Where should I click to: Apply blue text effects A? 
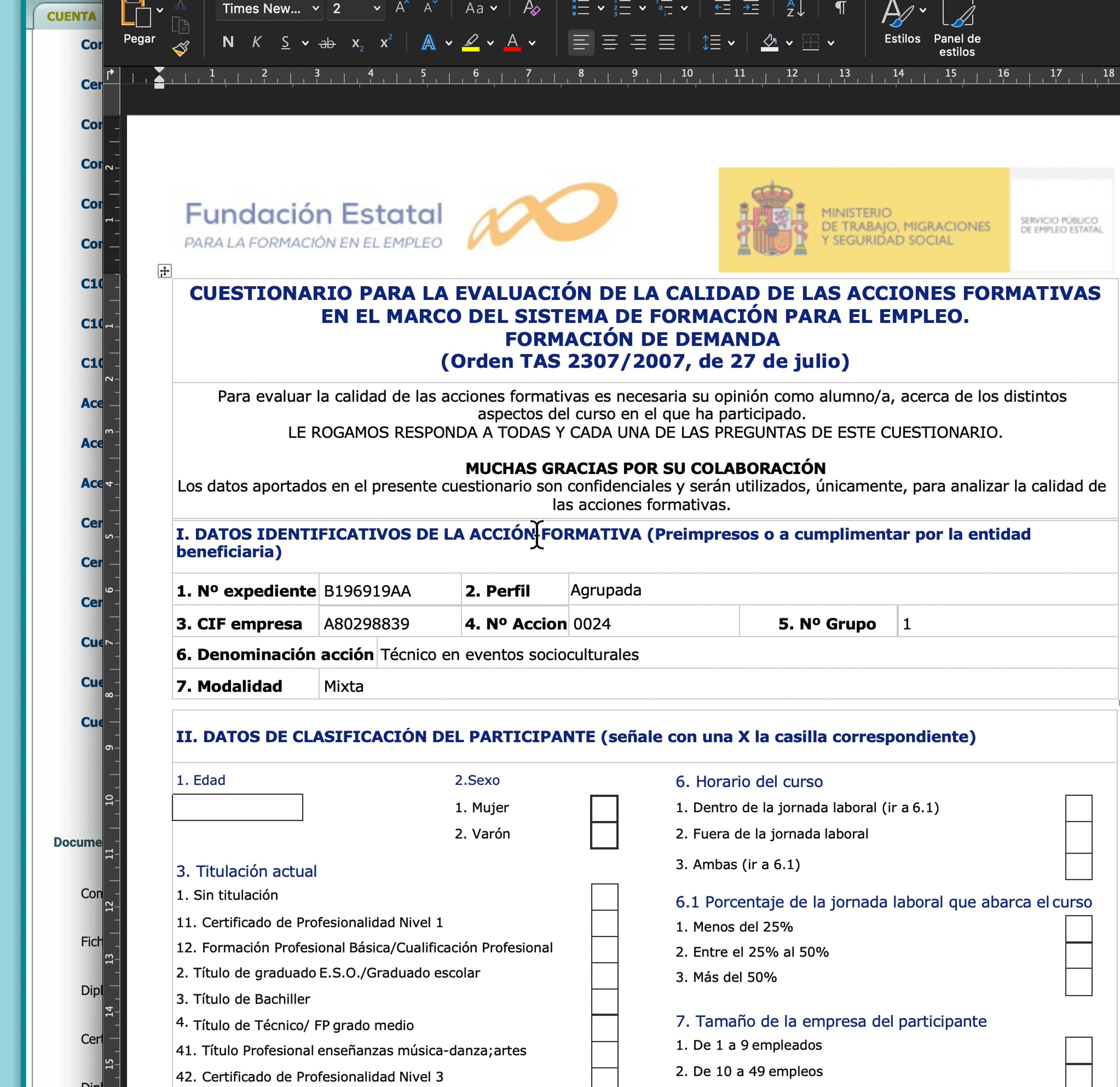428,42
